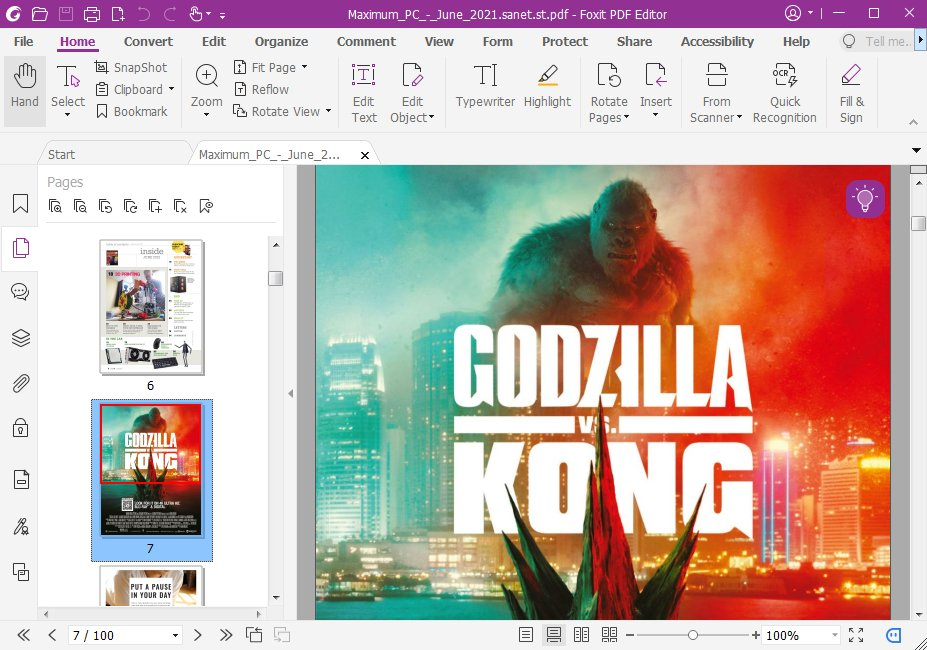Toggle facing pages view
This screenshot has width=927, height=650.
581,635
